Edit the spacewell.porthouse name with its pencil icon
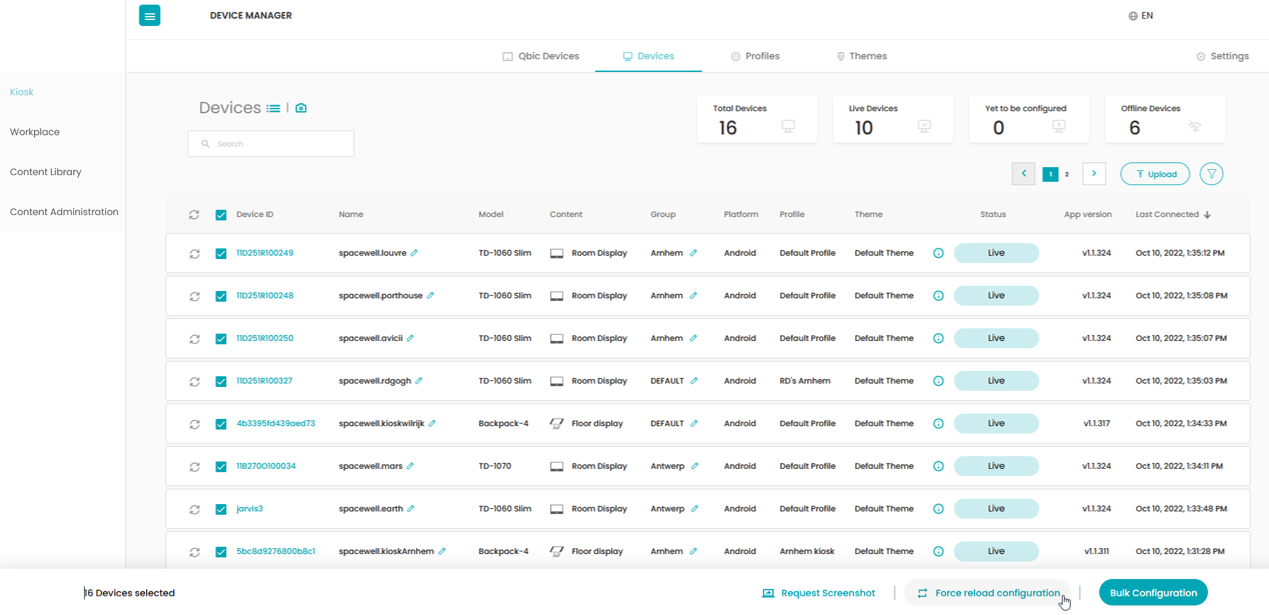 click(x=431, y=296)
